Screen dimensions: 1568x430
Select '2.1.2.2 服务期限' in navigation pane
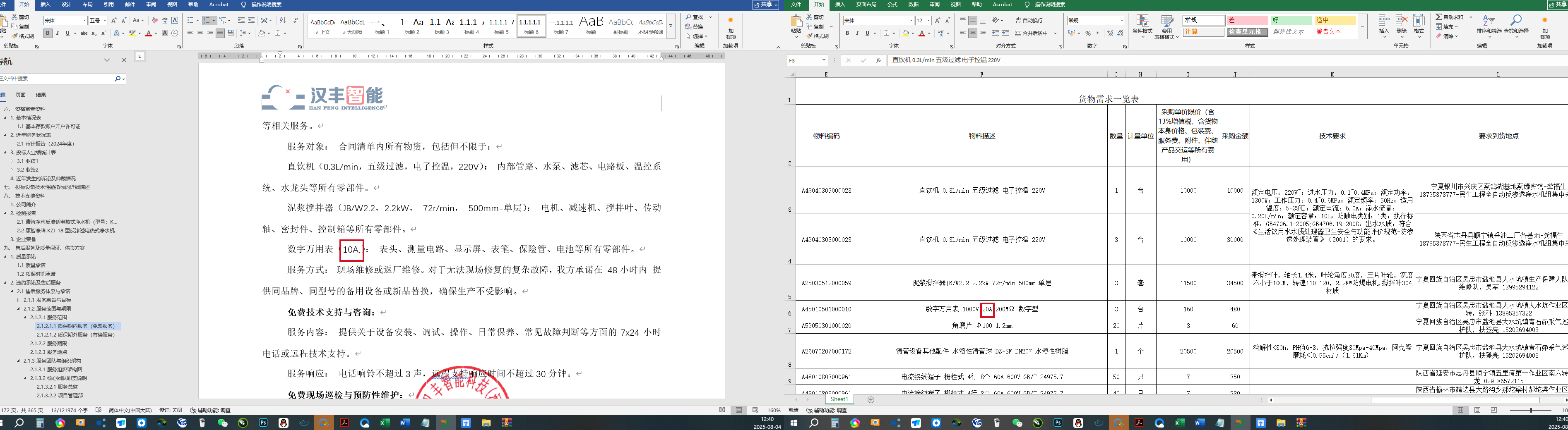pos(49,344)
